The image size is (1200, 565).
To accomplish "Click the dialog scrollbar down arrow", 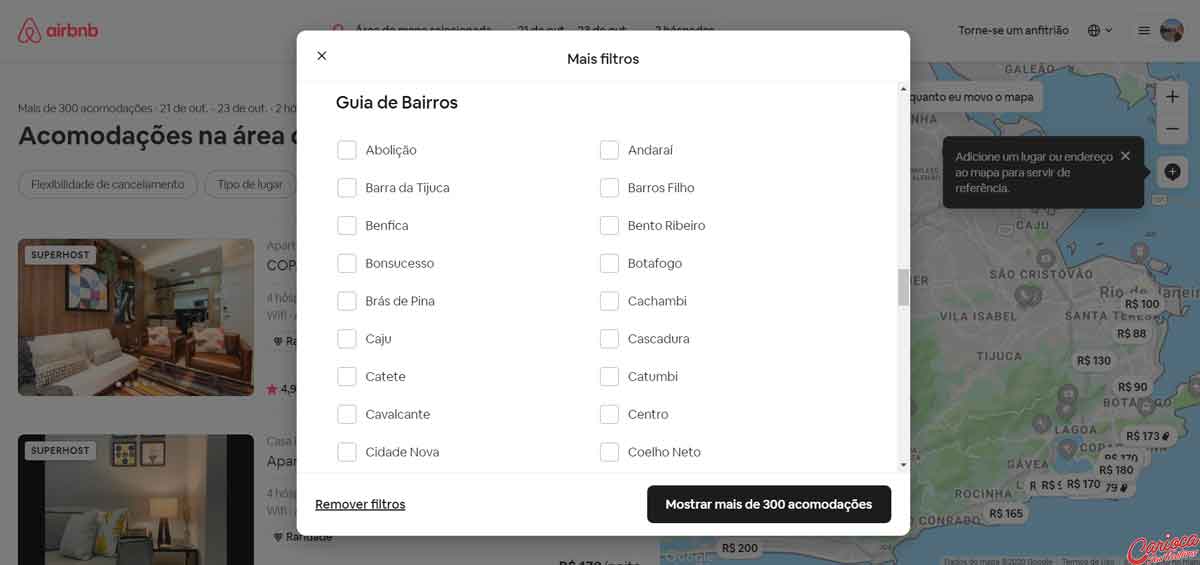I will tap(903, 465).
